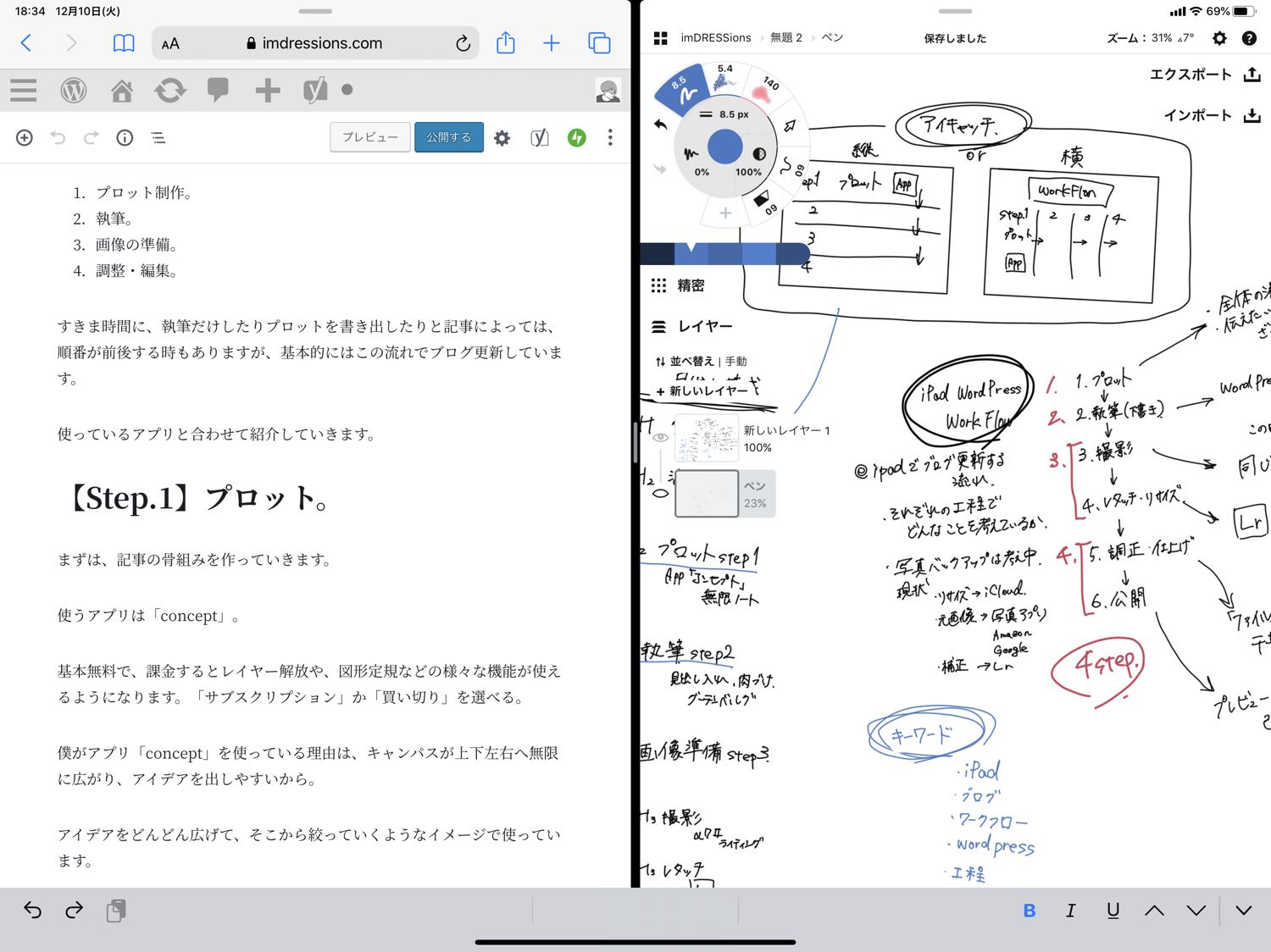Select the arrow selection tool on wheel
This screenshot has height=952, width=1271.
[x=790, y=125]
